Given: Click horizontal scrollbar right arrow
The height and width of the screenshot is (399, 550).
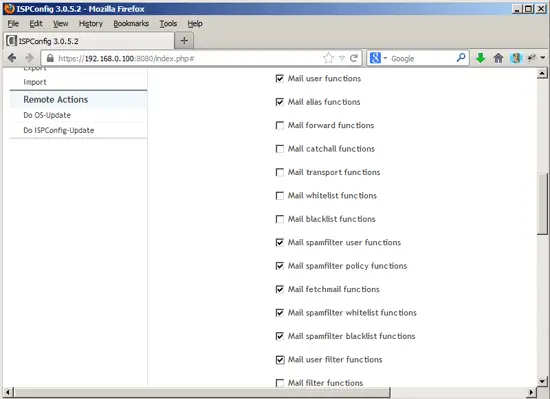Looking at the screenshot, I should [x=531, y=392].
